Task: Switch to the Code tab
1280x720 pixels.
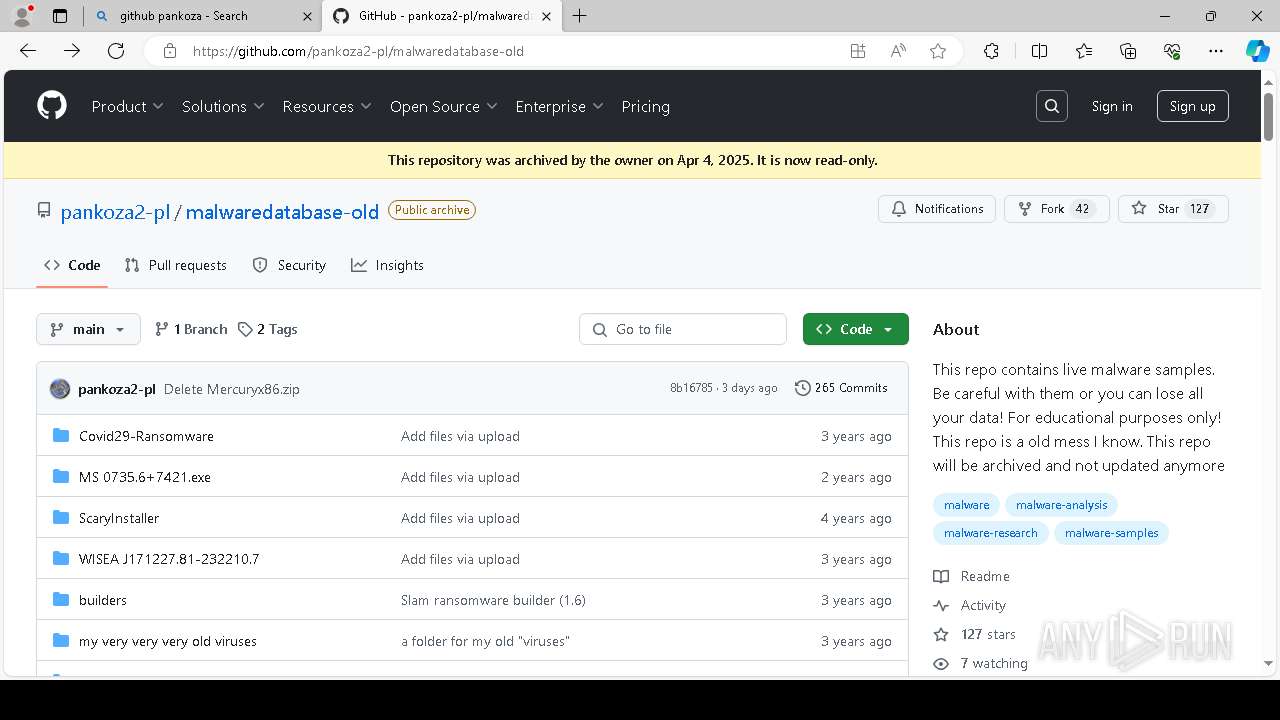Action: [72, 265]
